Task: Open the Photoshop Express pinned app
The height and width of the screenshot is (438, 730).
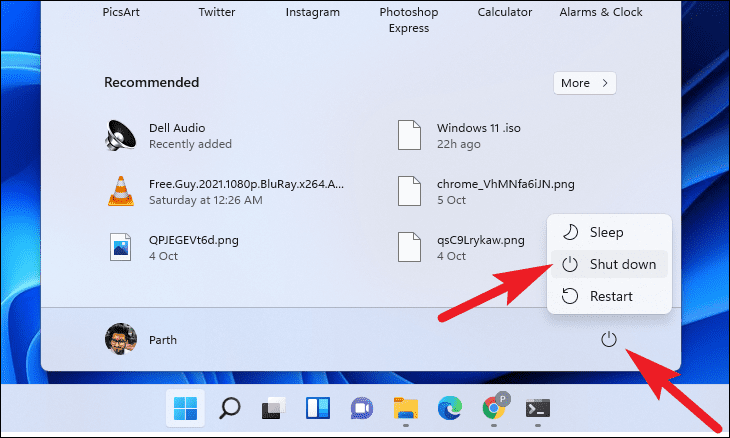Action: click(x=409, y=20)
